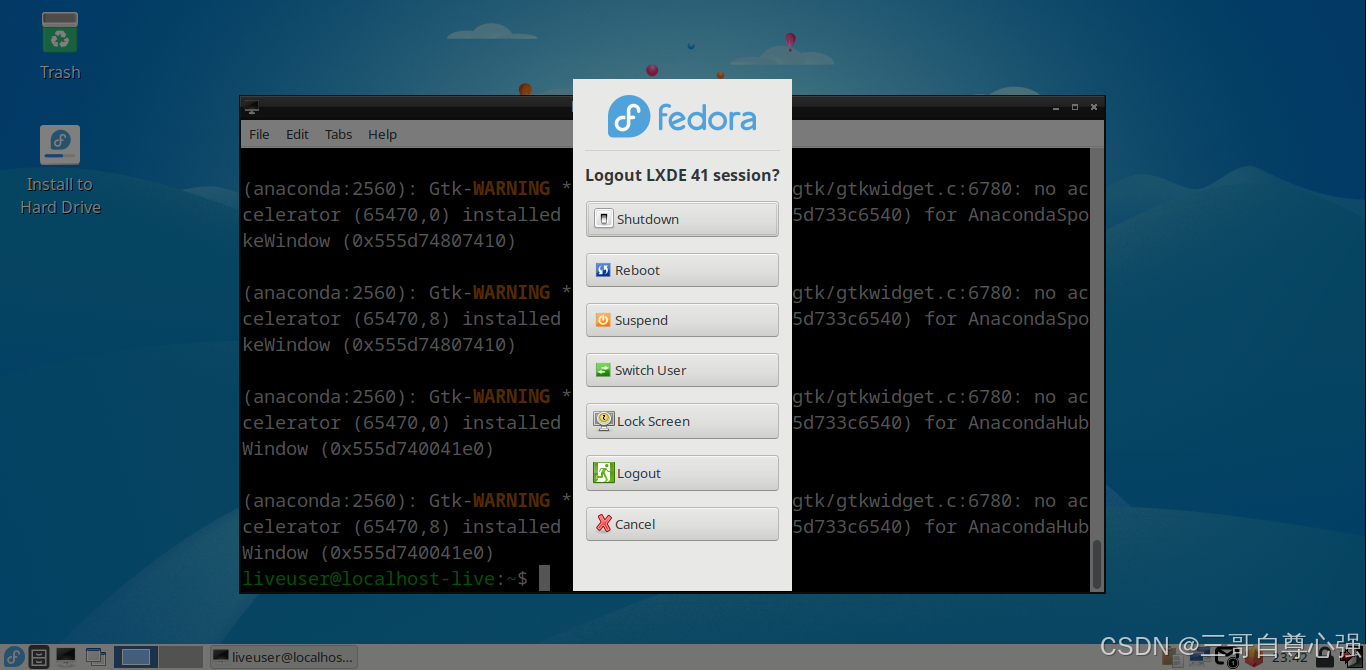Viewport: 1366px width, 670px height.
Task: Choose Lock Screen in the dialog
Action: click(682, 421)
